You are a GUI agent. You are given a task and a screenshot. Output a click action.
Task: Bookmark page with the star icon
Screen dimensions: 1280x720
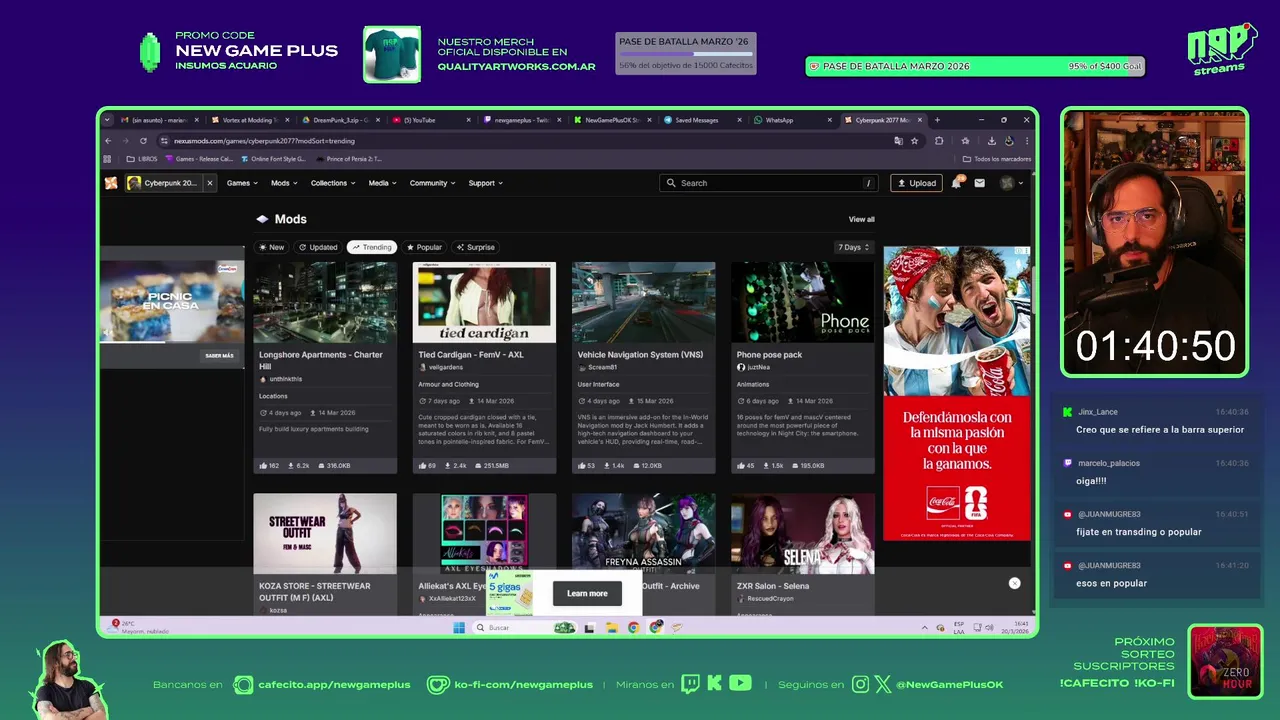[914, 141]
